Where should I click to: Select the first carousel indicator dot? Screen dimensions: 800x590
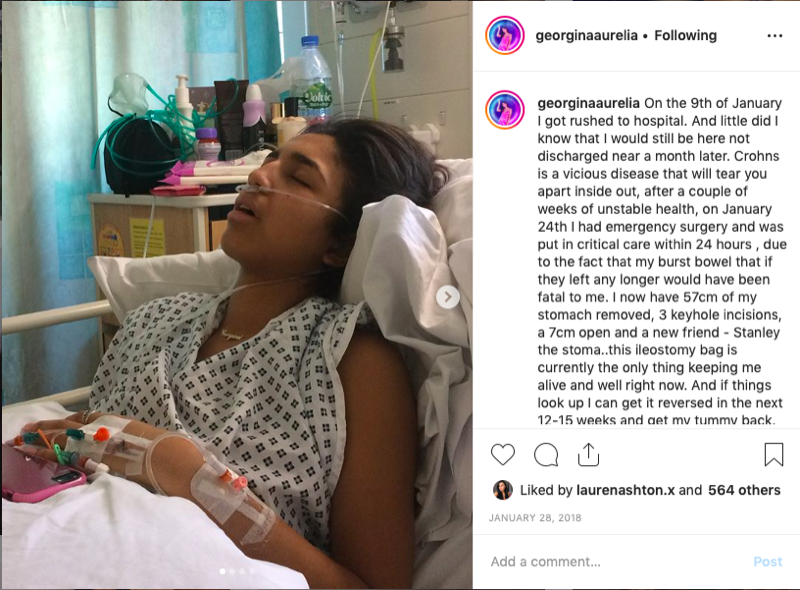click(222, 572)
